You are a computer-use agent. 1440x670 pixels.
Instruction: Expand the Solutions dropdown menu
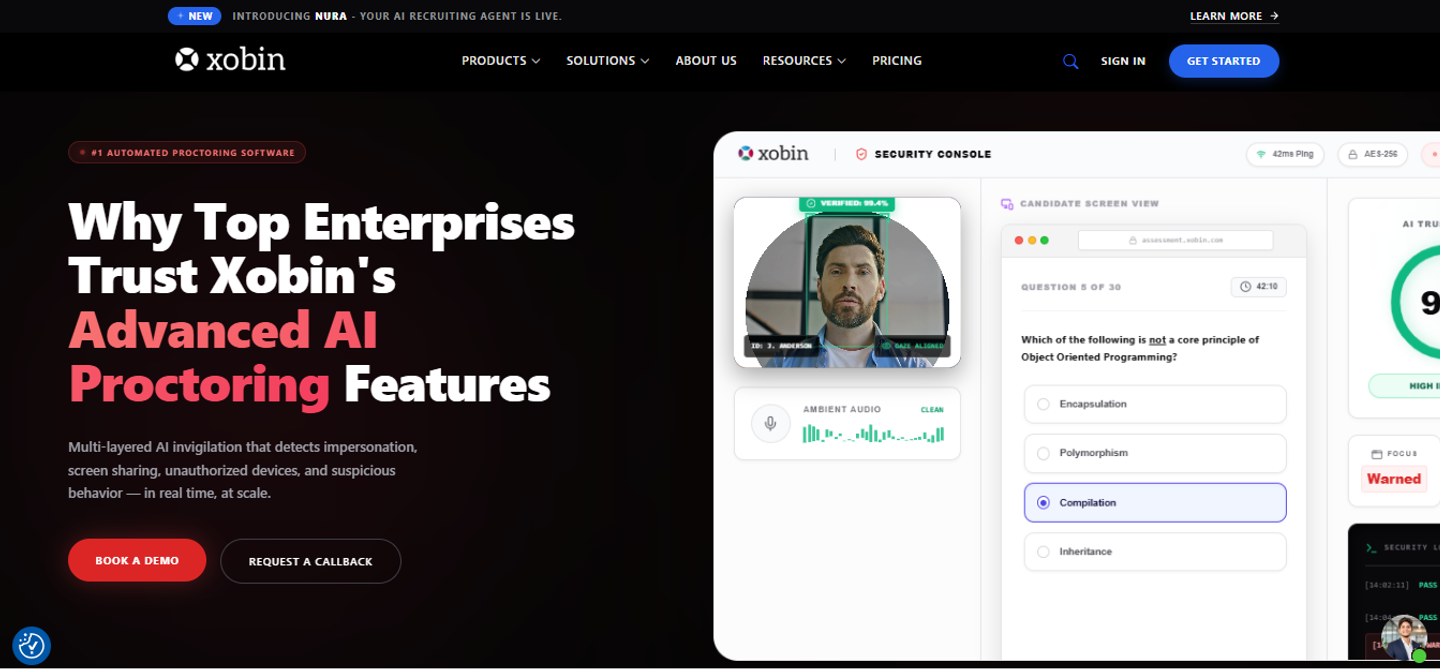tap(608, 61)
